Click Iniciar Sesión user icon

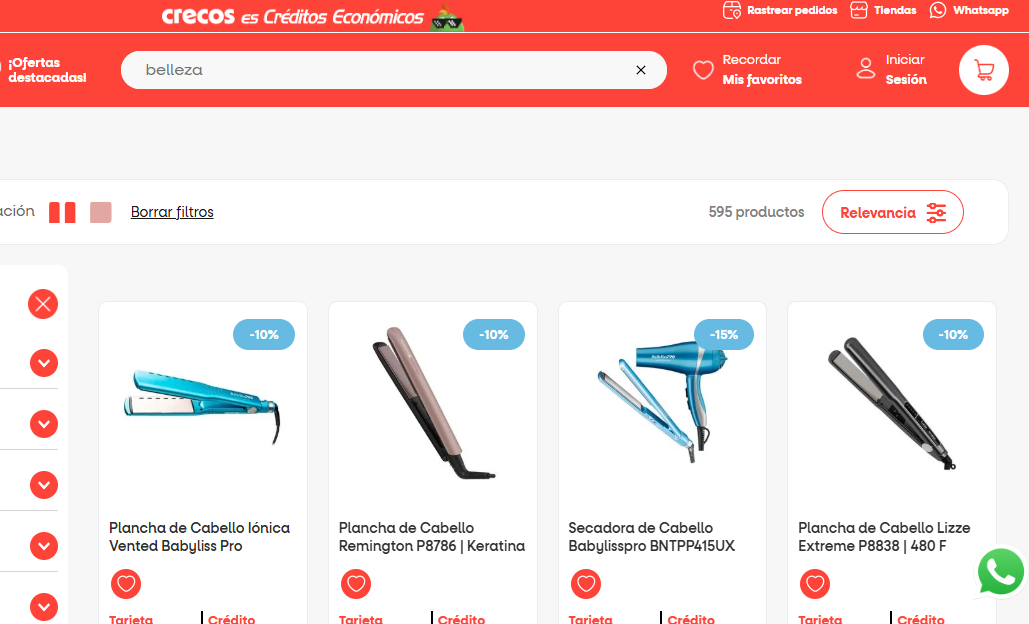(x=866, y=68)
